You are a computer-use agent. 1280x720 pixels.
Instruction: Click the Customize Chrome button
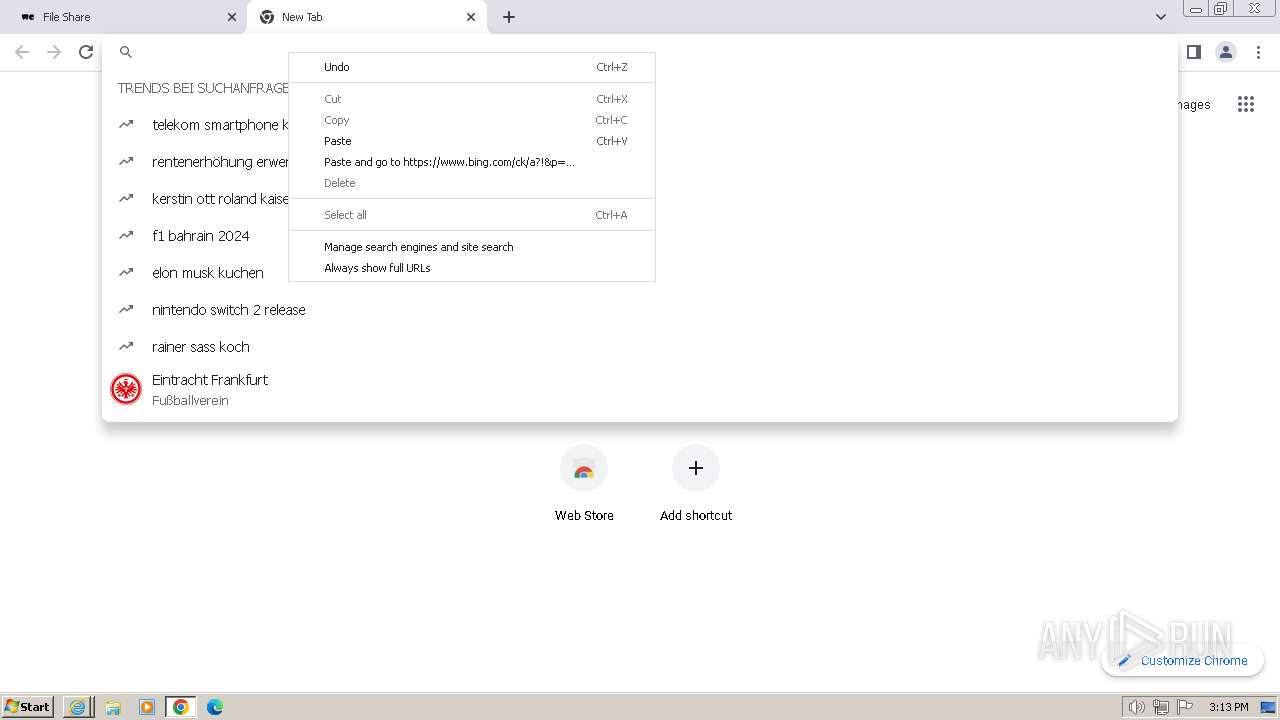[1182, 660]
